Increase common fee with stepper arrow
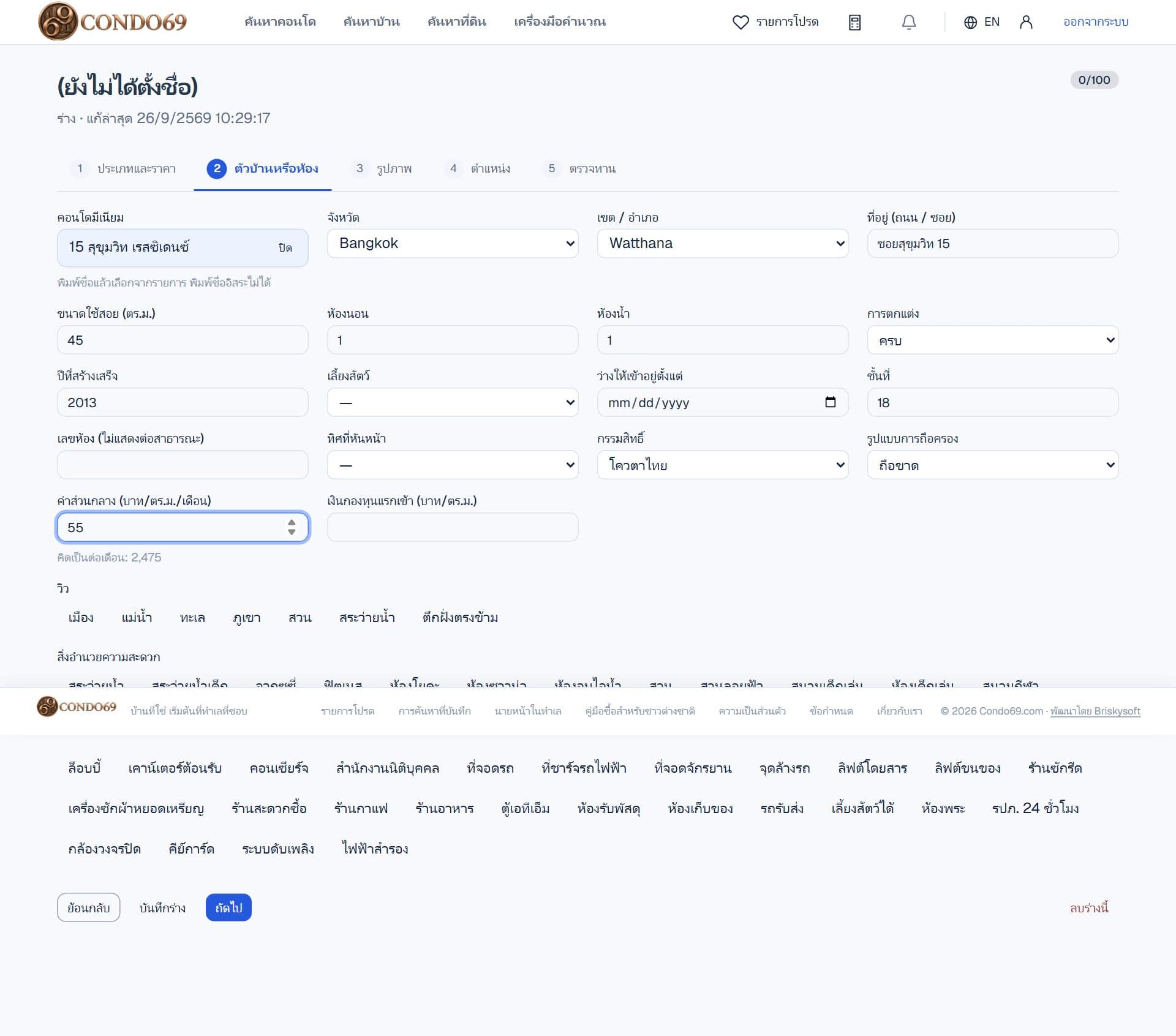This screenshot has width=1176, height=1036. pos(292,522)
